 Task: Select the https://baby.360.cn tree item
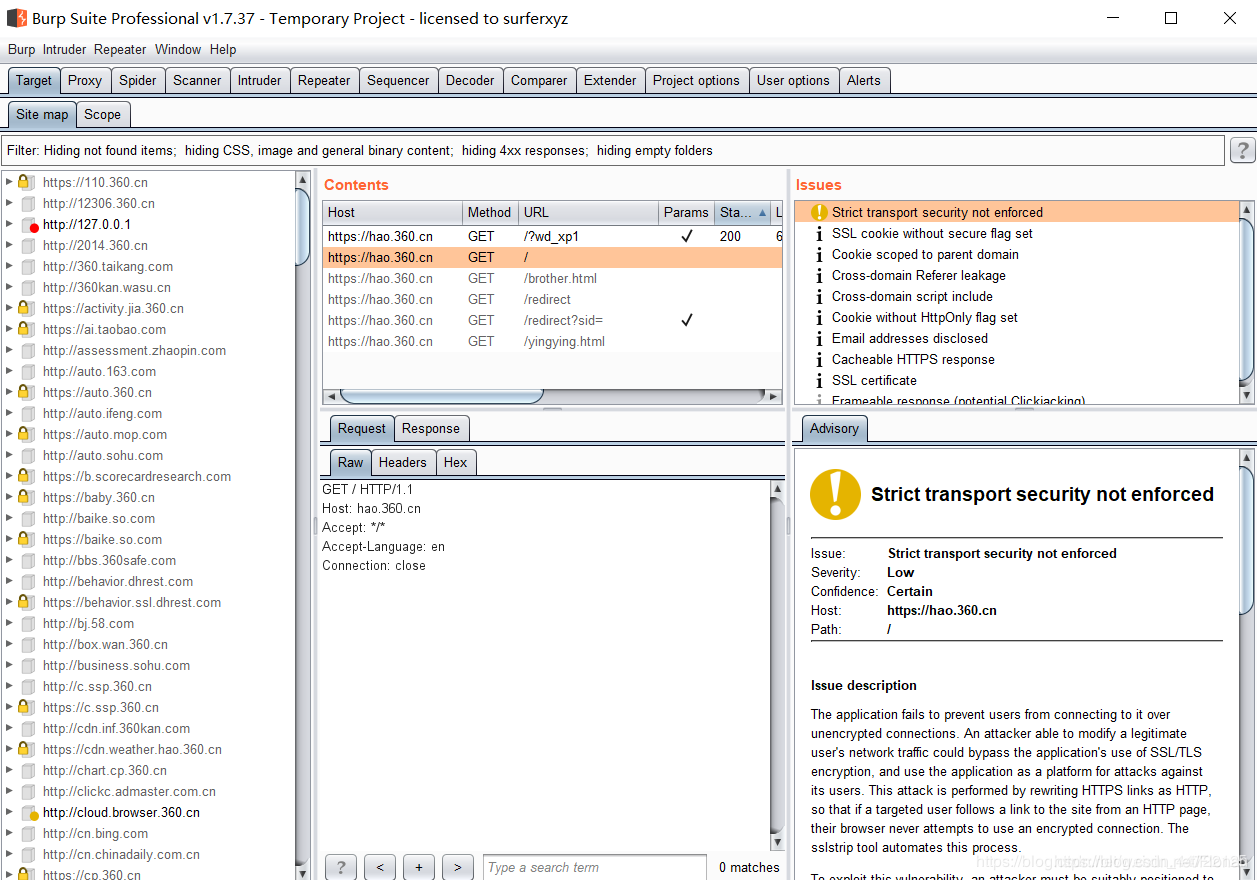click(99, 497)
